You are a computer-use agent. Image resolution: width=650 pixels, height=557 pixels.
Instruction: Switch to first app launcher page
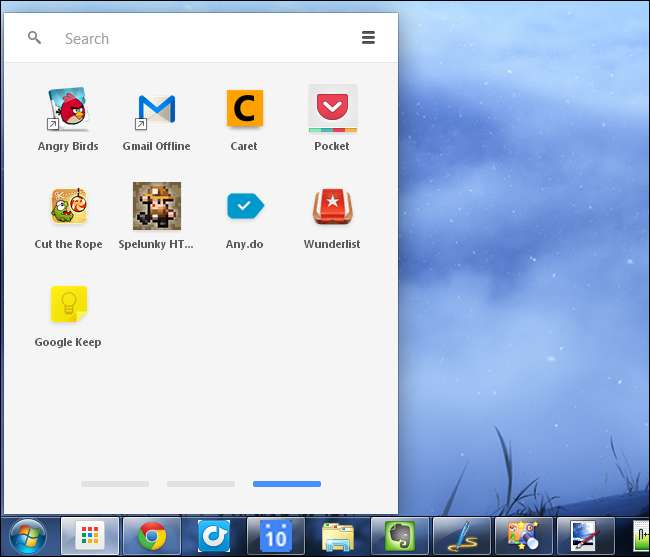pyautogui.click(x=115, y=484)
